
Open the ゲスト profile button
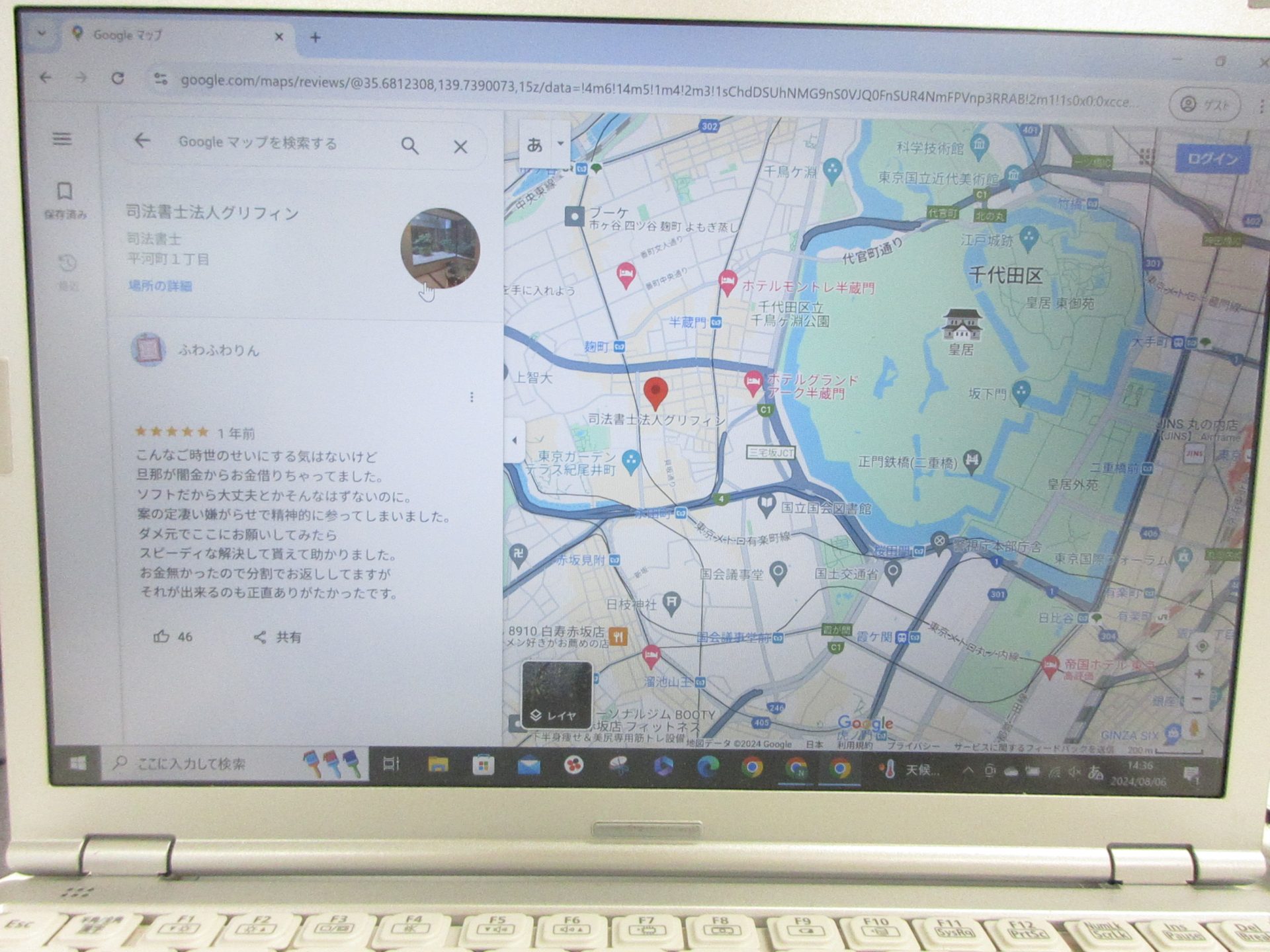pos(1205,104)
